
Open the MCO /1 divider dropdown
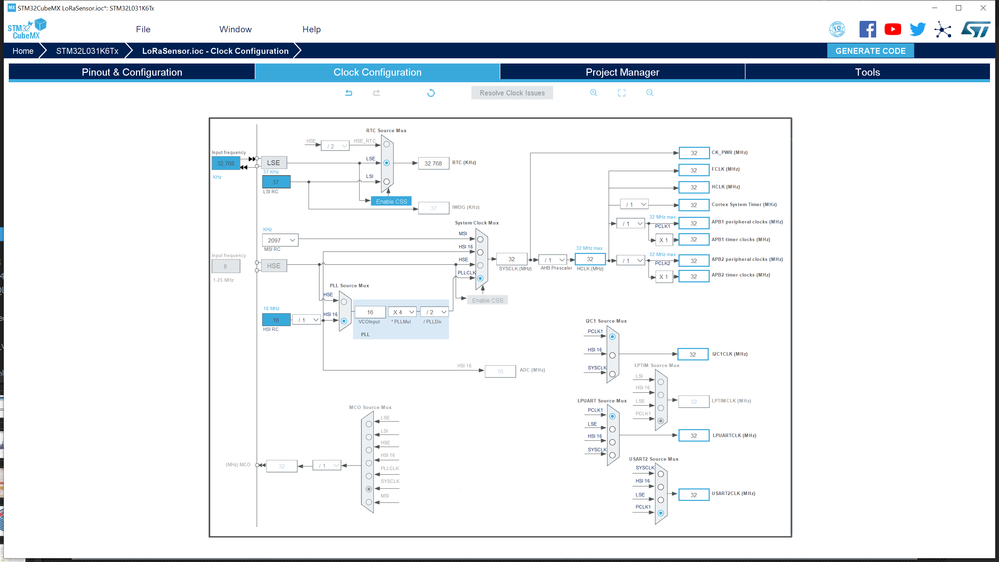pyautogui.click(x=327, y=466)
